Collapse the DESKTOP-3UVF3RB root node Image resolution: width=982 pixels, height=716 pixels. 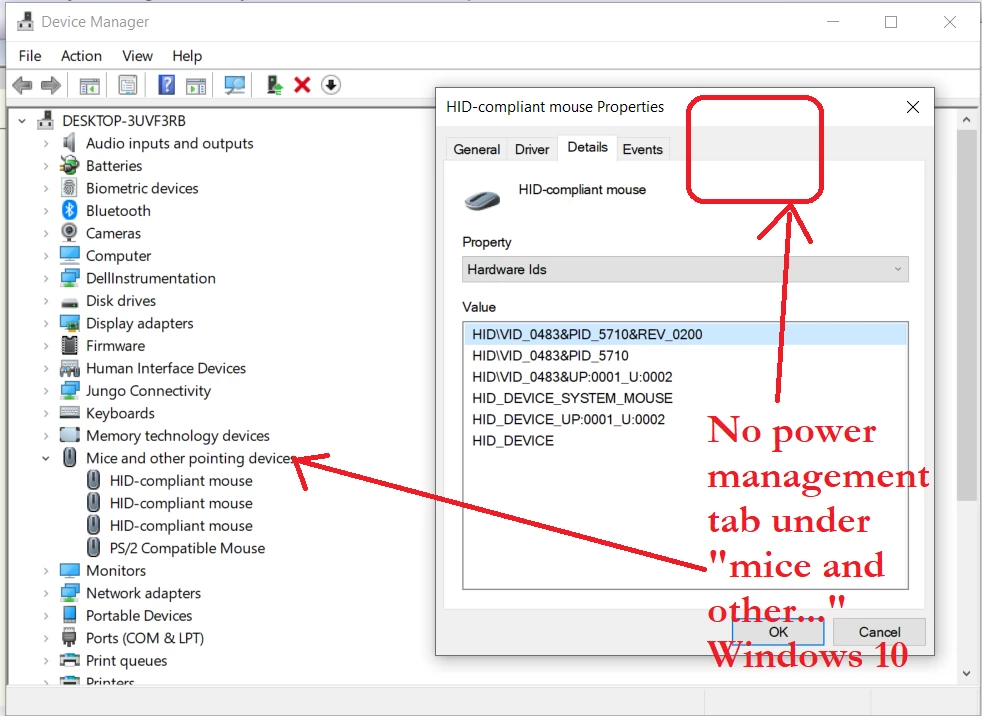23,121
